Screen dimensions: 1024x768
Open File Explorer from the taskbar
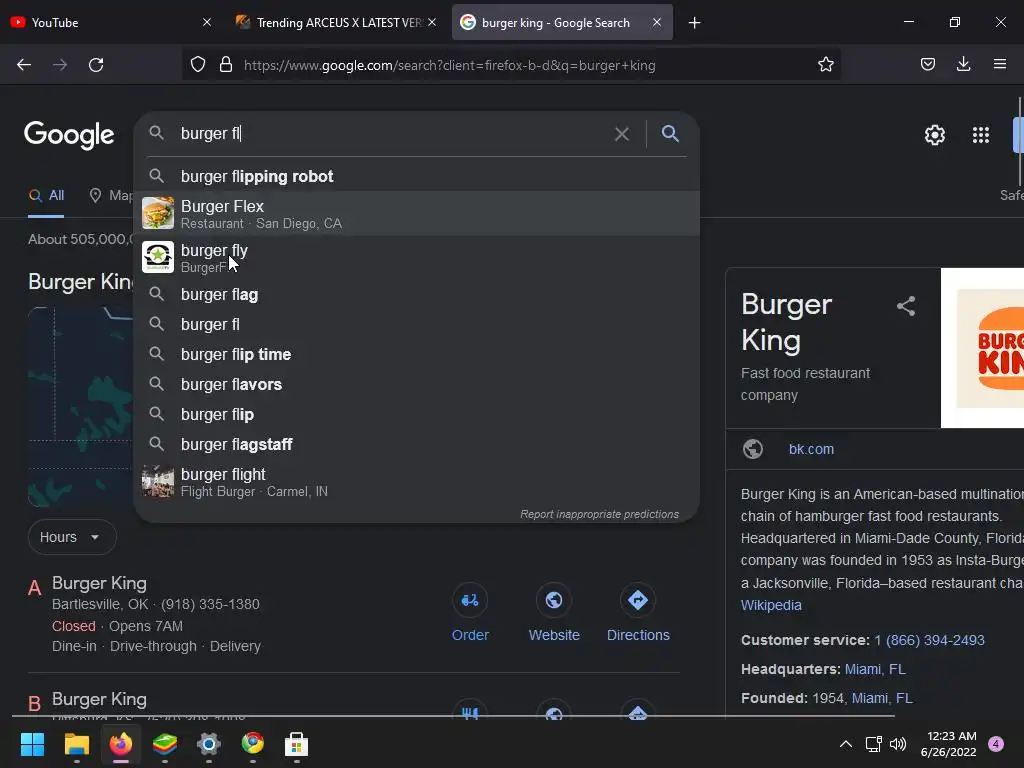(76, 744)
